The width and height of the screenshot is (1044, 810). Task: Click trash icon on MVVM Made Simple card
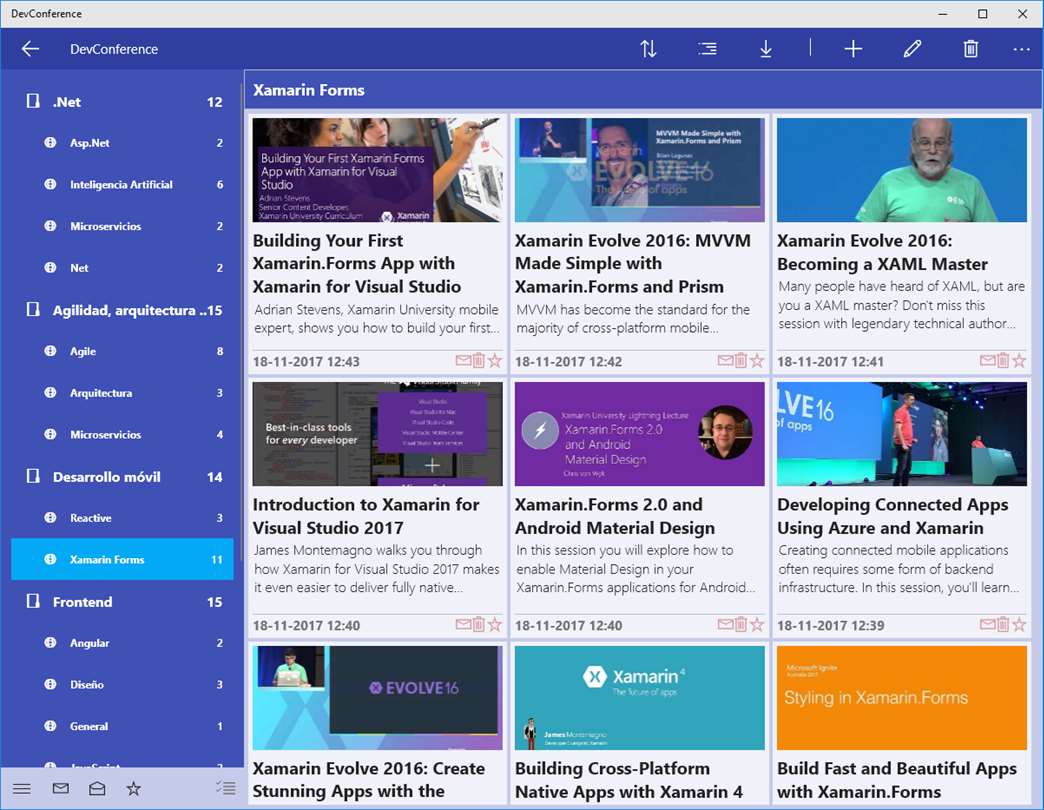(740, 360)
